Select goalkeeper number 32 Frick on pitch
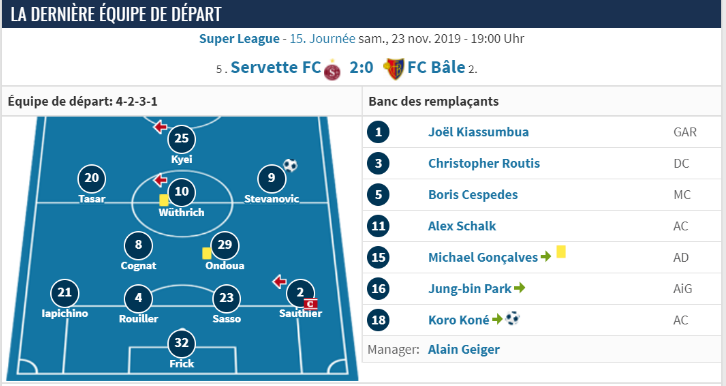This screenshot has width=726, height=386. coord(182,343)
